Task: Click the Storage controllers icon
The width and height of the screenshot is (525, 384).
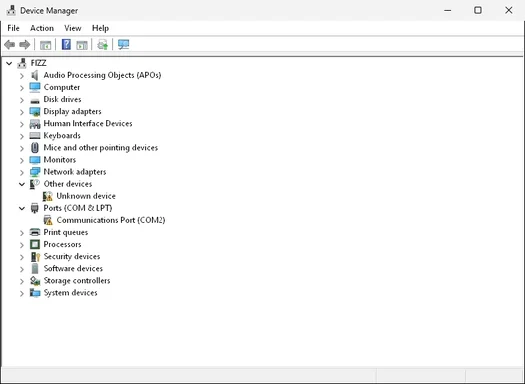Action: 35,281
